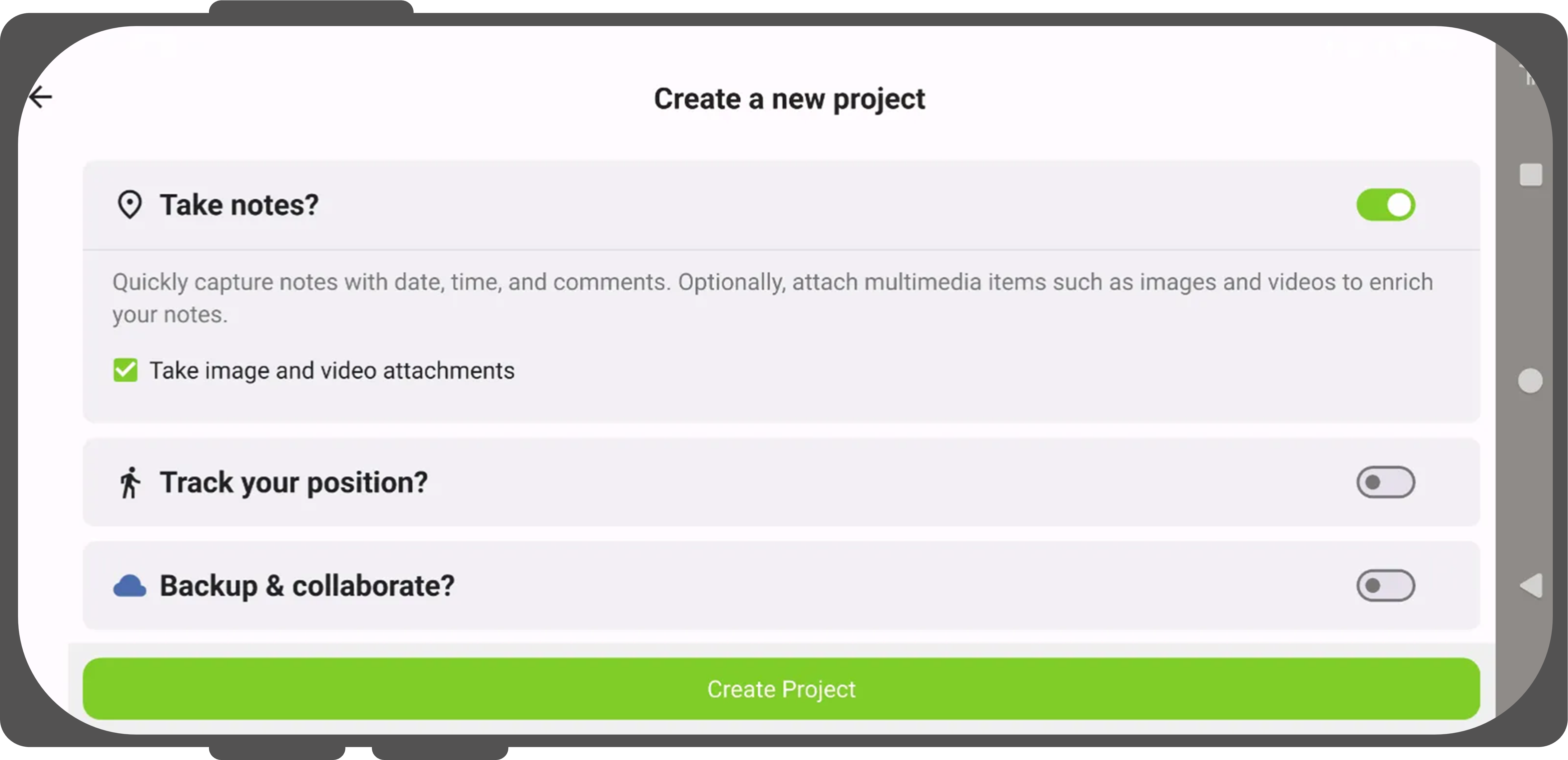Screen dimensions: 1568x760
Task: Click the blue cloud backup icon
Action: tap(130, 586)
